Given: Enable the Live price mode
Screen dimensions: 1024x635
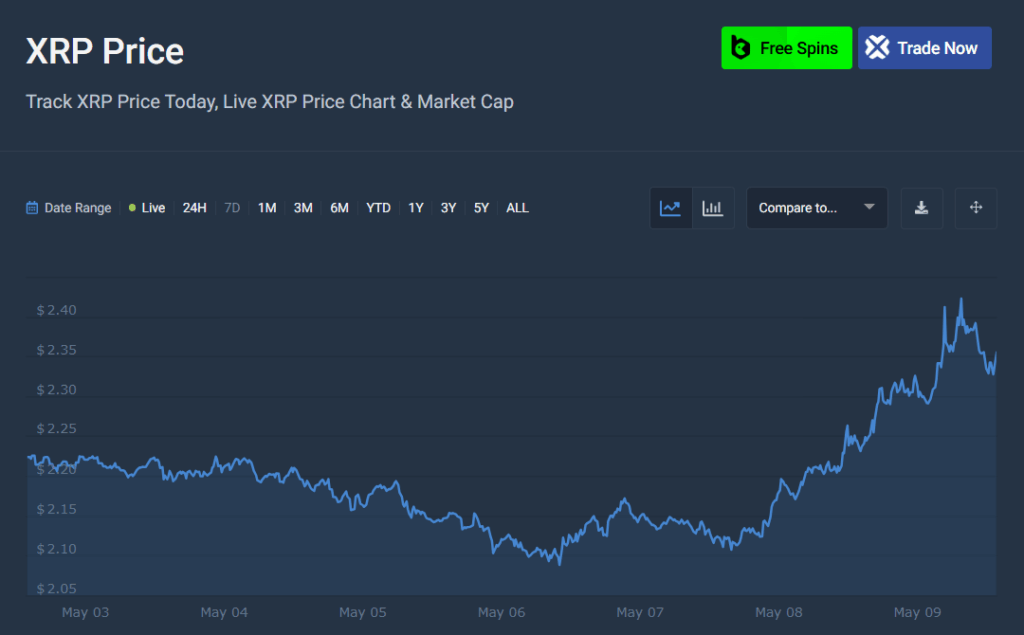Looking at the screenshot, I should (147, 208).
